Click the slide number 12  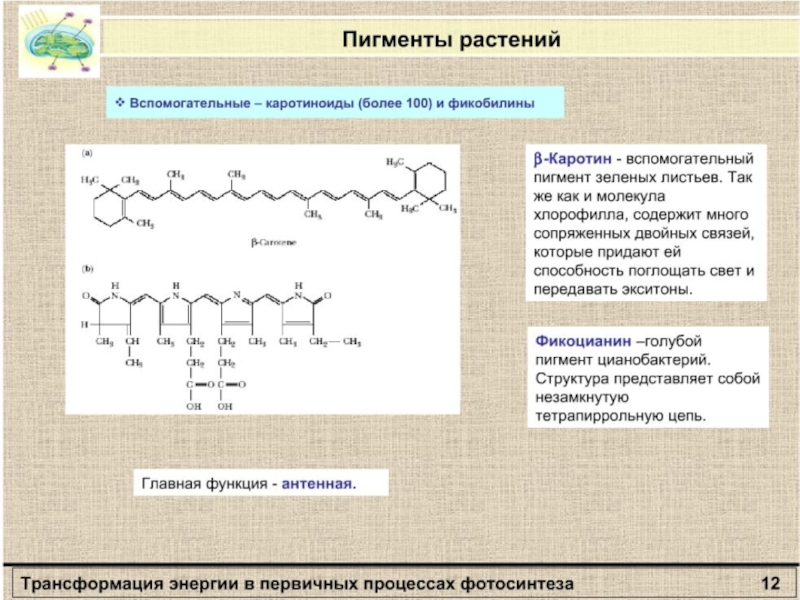tap(770, 583)
